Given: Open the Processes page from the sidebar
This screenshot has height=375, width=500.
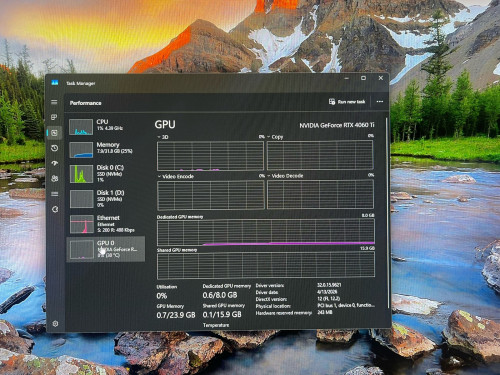Looking at the screenshot, I should pos(54,117).
